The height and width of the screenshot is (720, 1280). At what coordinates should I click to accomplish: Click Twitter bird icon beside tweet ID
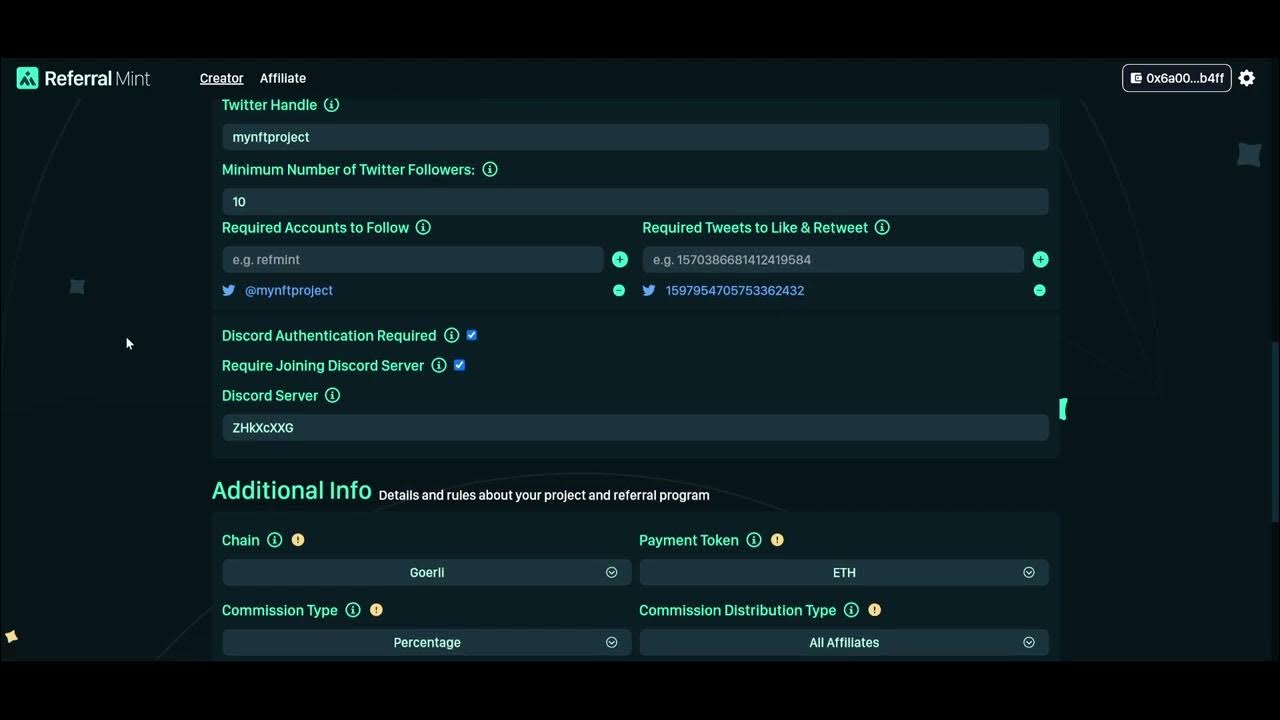[649, 291]
